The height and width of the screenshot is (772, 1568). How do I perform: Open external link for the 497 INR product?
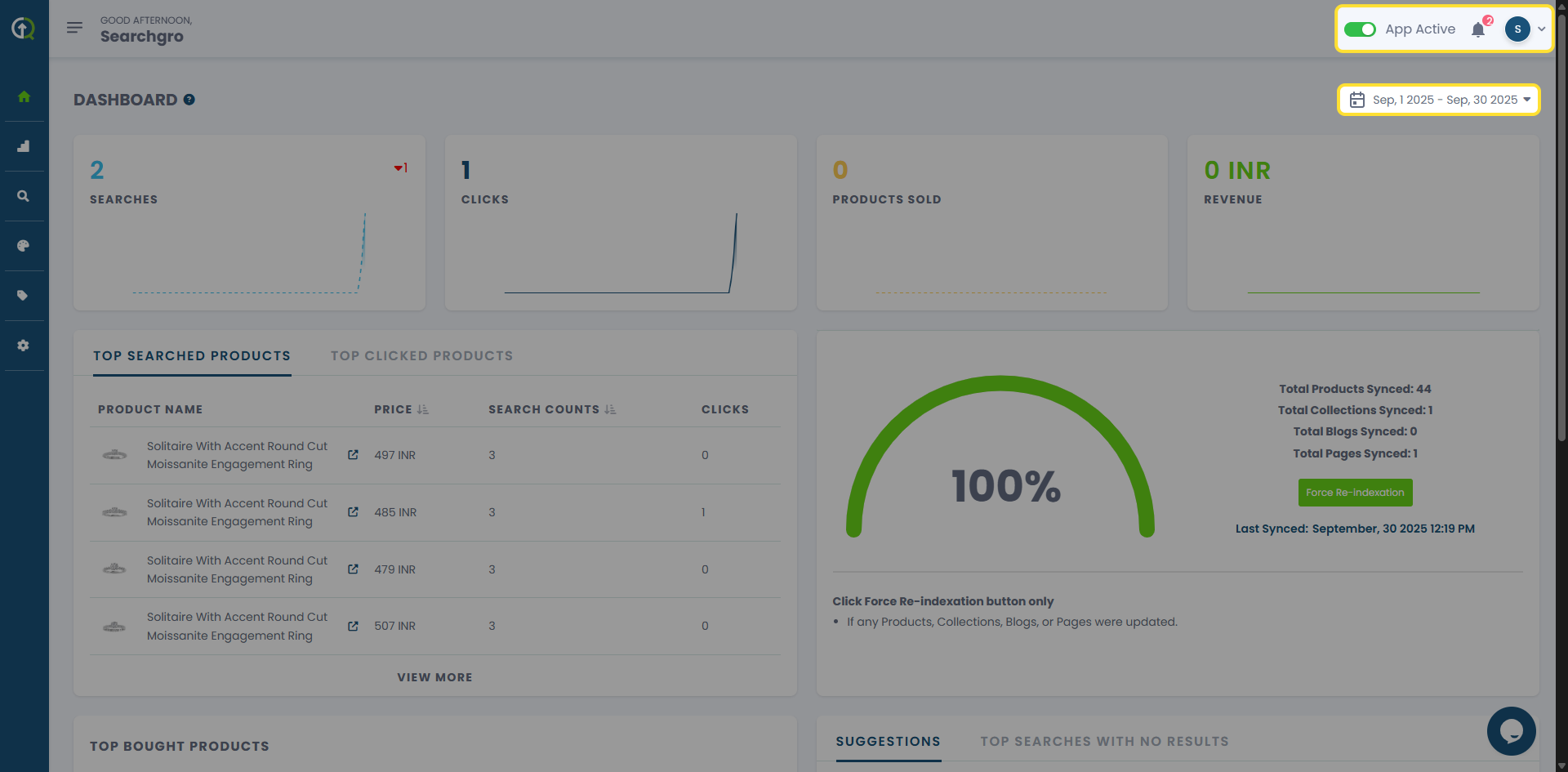pos(353,455)
